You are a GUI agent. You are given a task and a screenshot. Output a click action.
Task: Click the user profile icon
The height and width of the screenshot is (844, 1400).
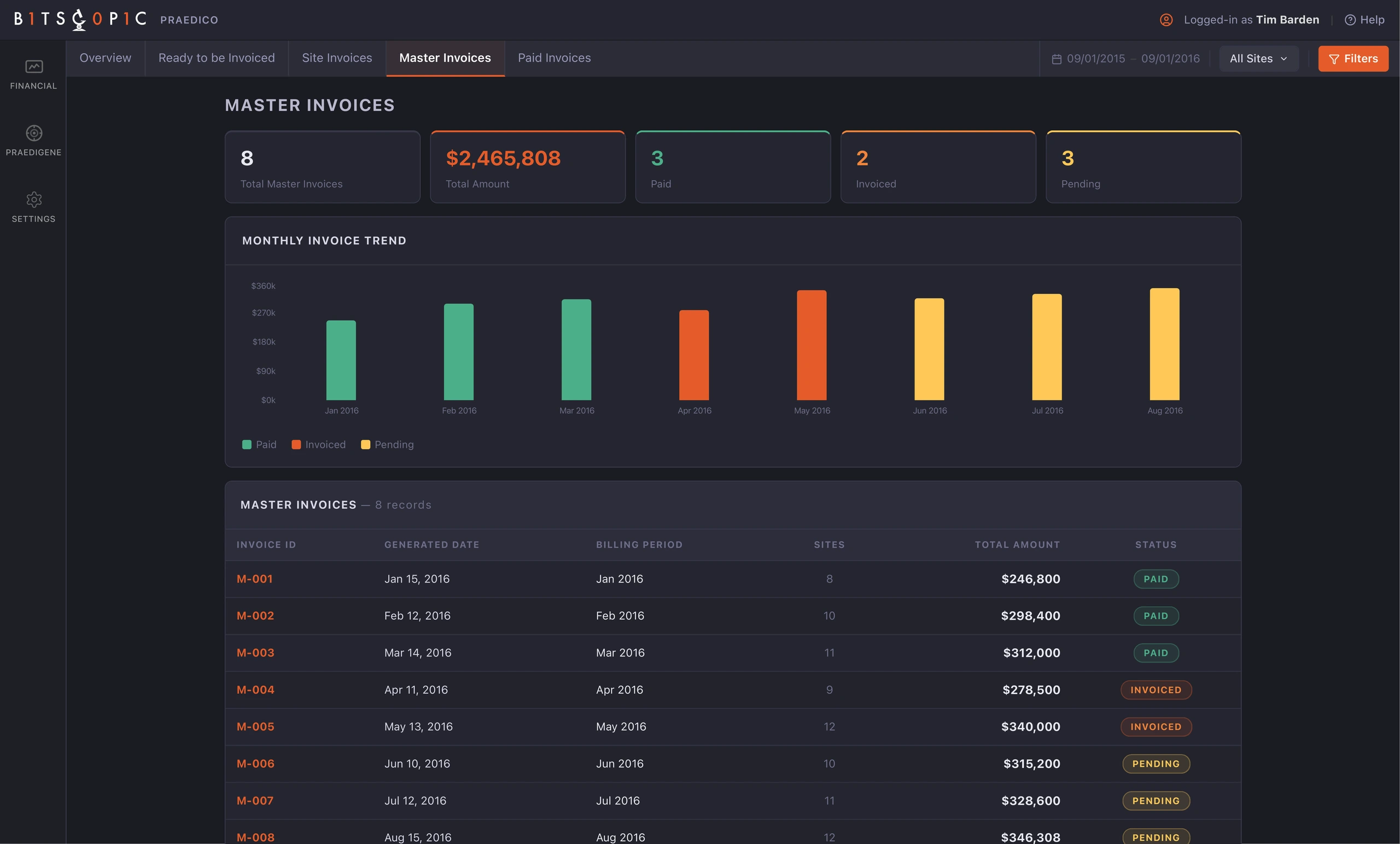[1166, 20]
